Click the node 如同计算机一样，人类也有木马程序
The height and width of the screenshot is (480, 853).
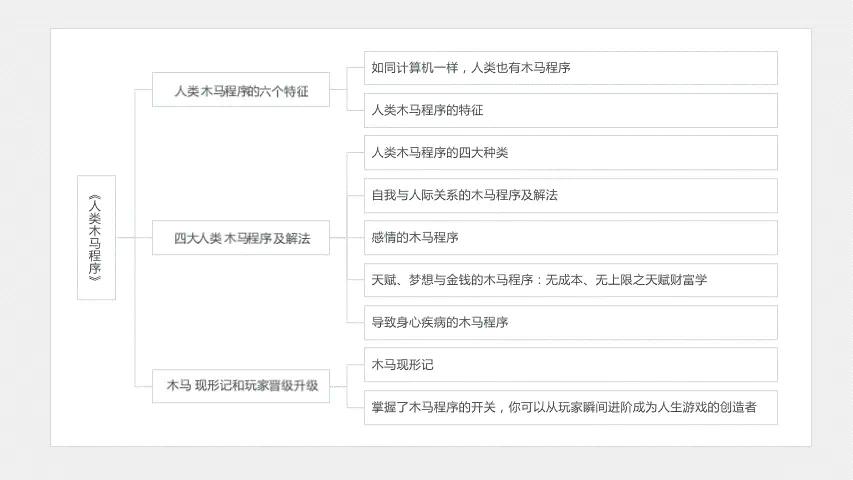571,68
